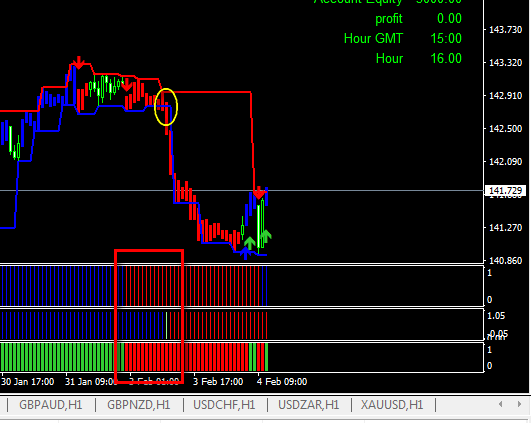Click the blue up arrow at the chart low
Screen dimensions: 531x423
coord(246,253)
